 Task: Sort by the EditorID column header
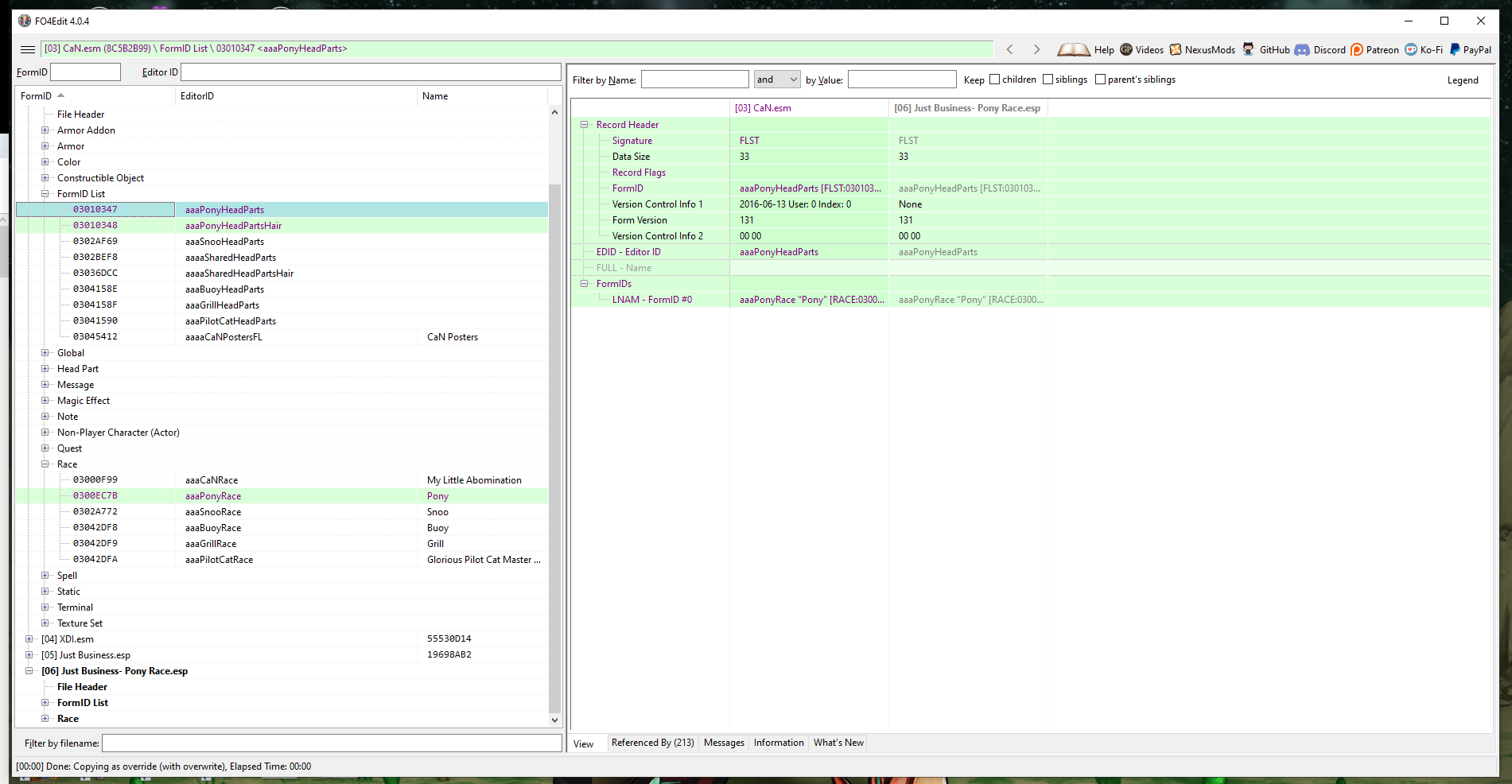pos(296,96)
